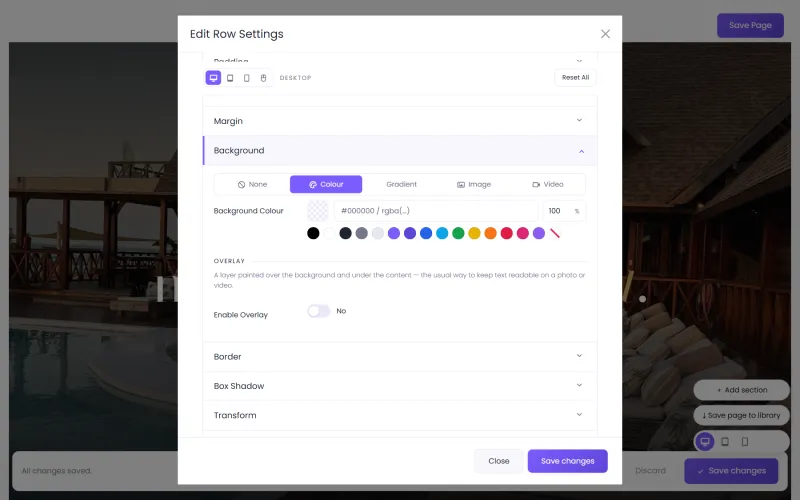
Task: Switch to the Gradient background type
Action: 401,184
